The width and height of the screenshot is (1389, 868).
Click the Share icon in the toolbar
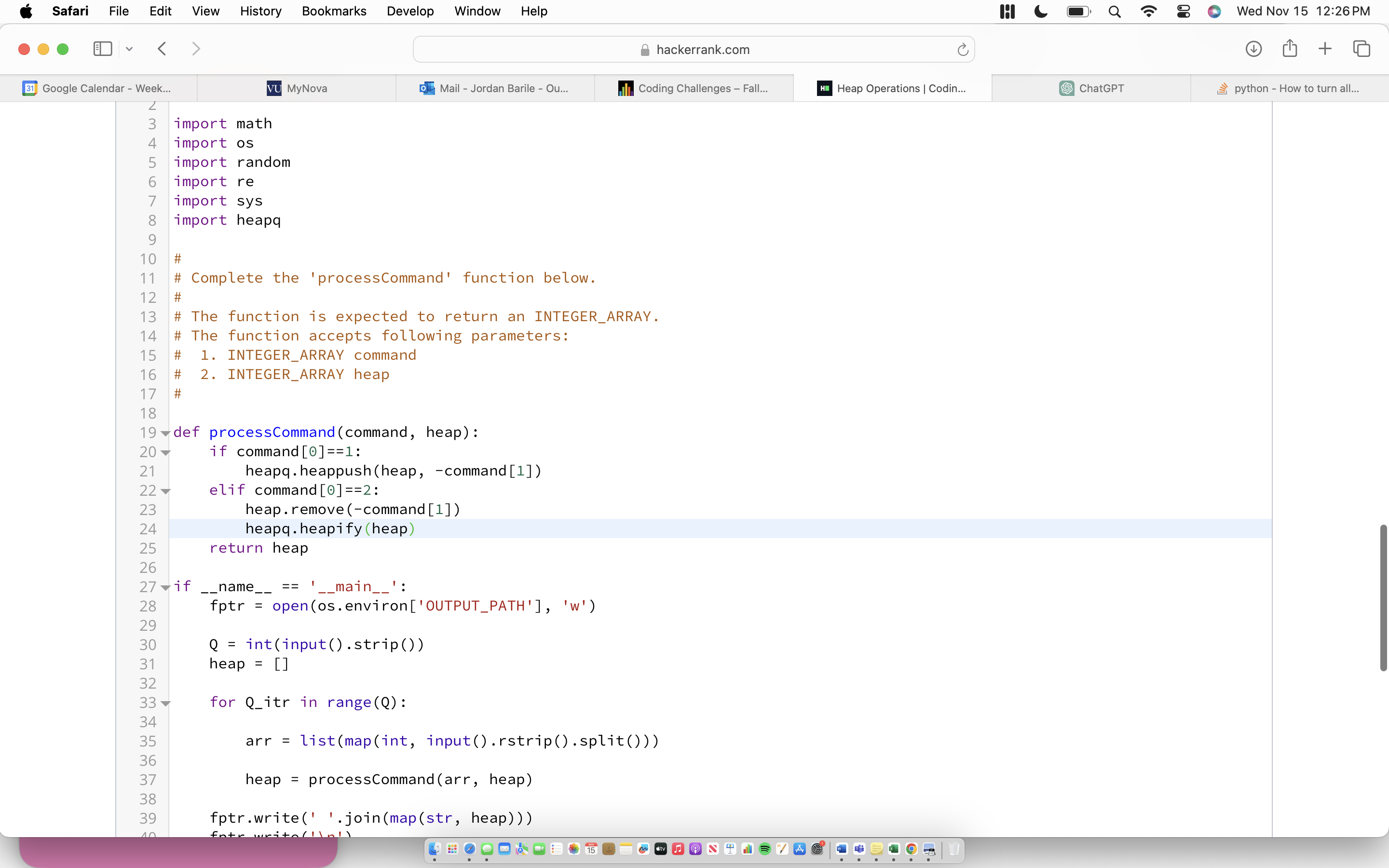pos(1289,49)
